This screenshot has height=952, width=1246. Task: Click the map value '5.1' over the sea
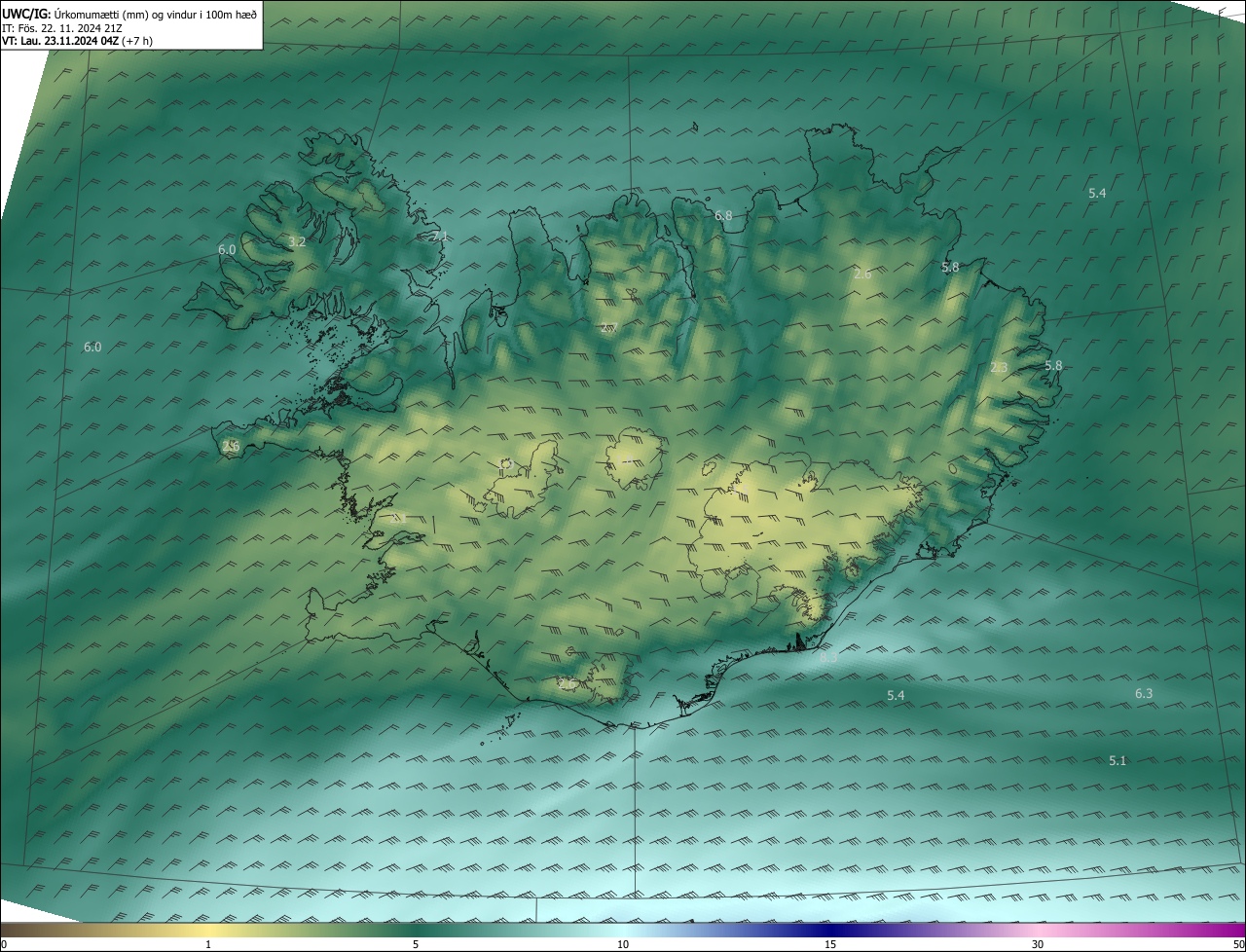(x=1118, y=760)
